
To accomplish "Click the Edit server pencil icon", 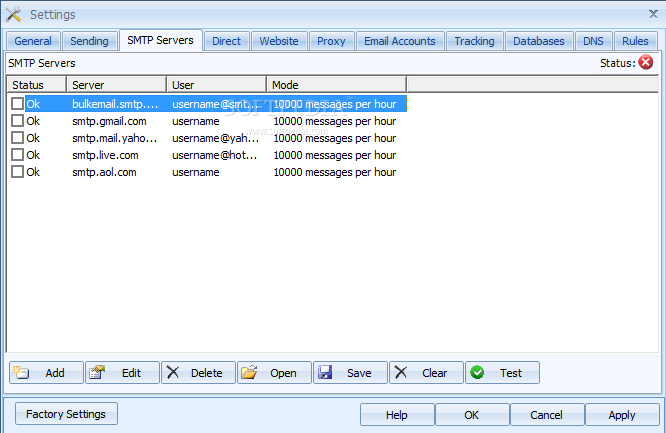I will (x=97, y=373).
